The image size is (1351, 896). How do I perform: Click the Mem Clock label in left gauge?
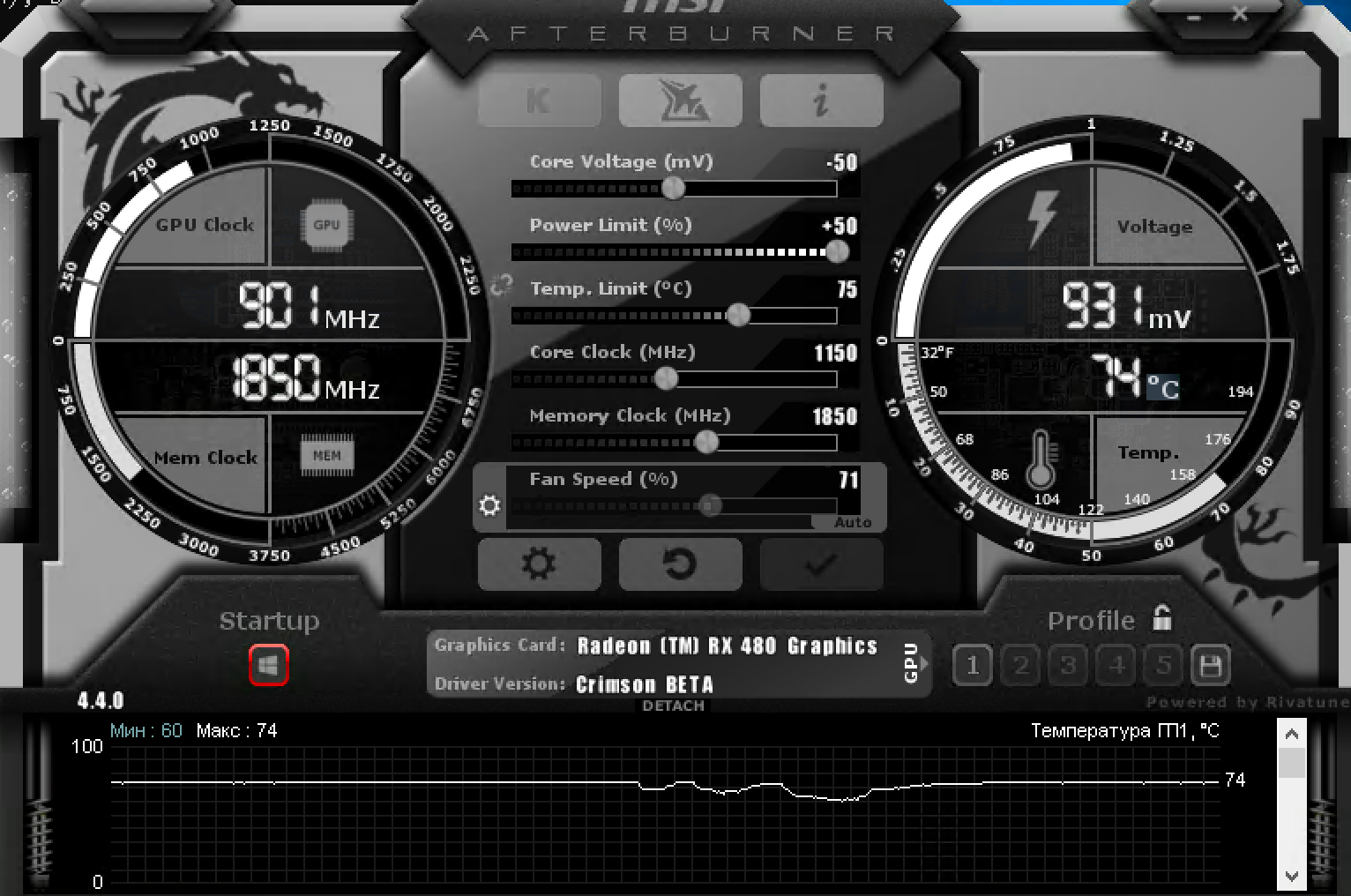point(205,458)
